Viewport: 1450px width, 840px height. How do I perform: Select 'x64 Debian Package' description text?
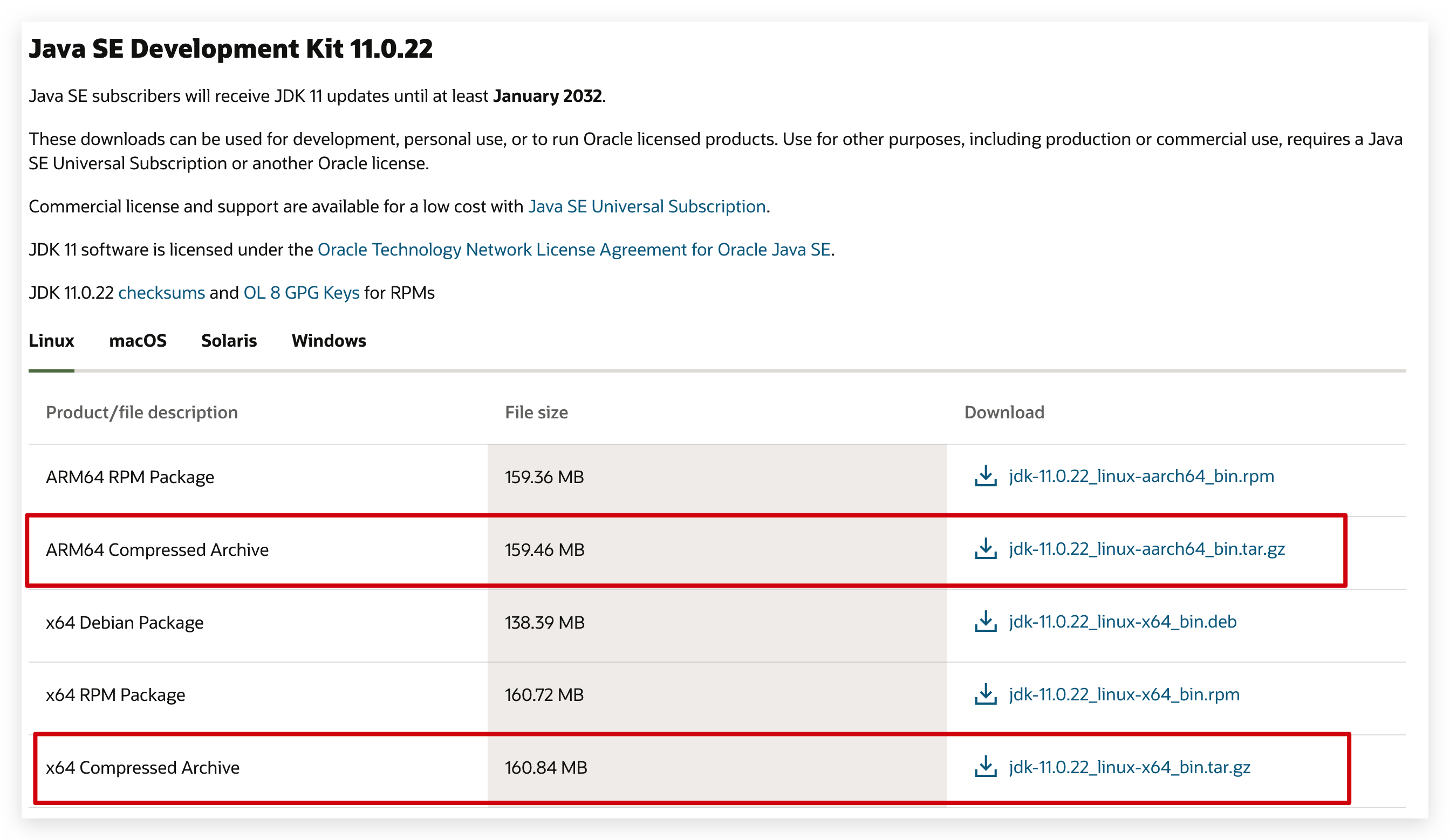point(125,622)
